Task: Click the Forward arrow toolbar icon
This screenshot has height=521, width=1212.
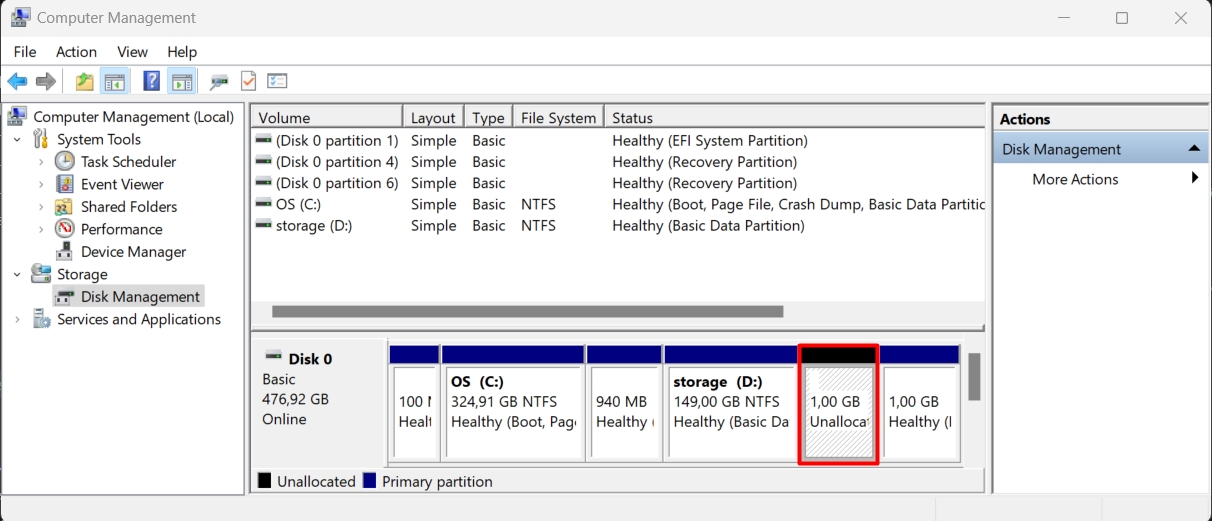Action: [x=45, y=81]
